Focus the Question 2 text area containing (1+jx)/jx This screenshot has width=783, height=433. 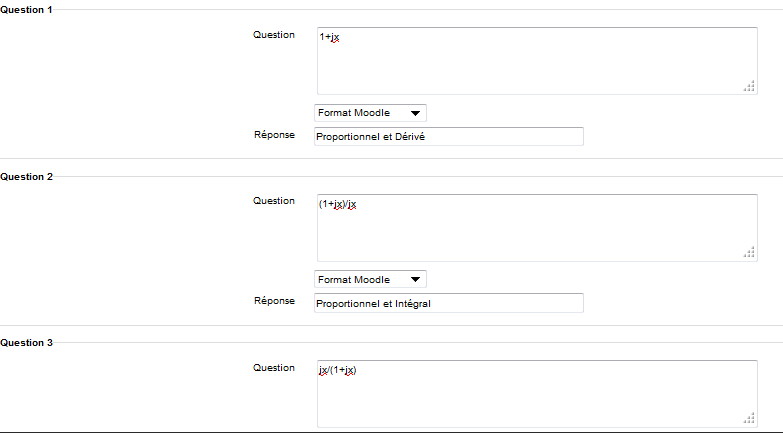click(537, 228)
